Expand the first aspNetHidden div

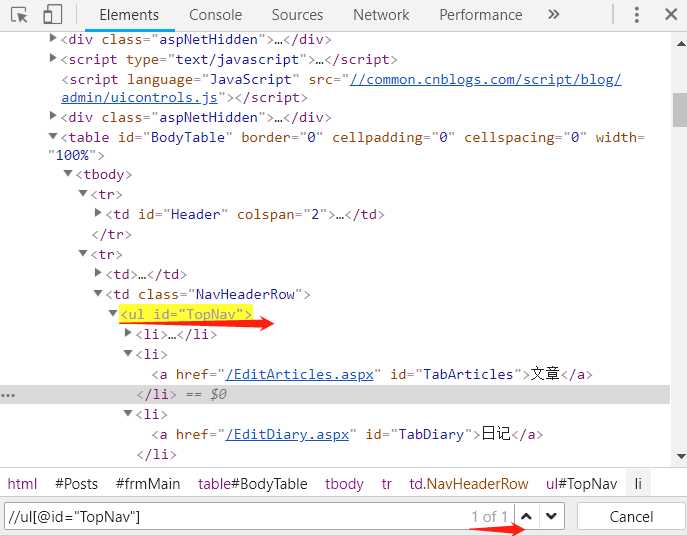(x=53, y=38)
